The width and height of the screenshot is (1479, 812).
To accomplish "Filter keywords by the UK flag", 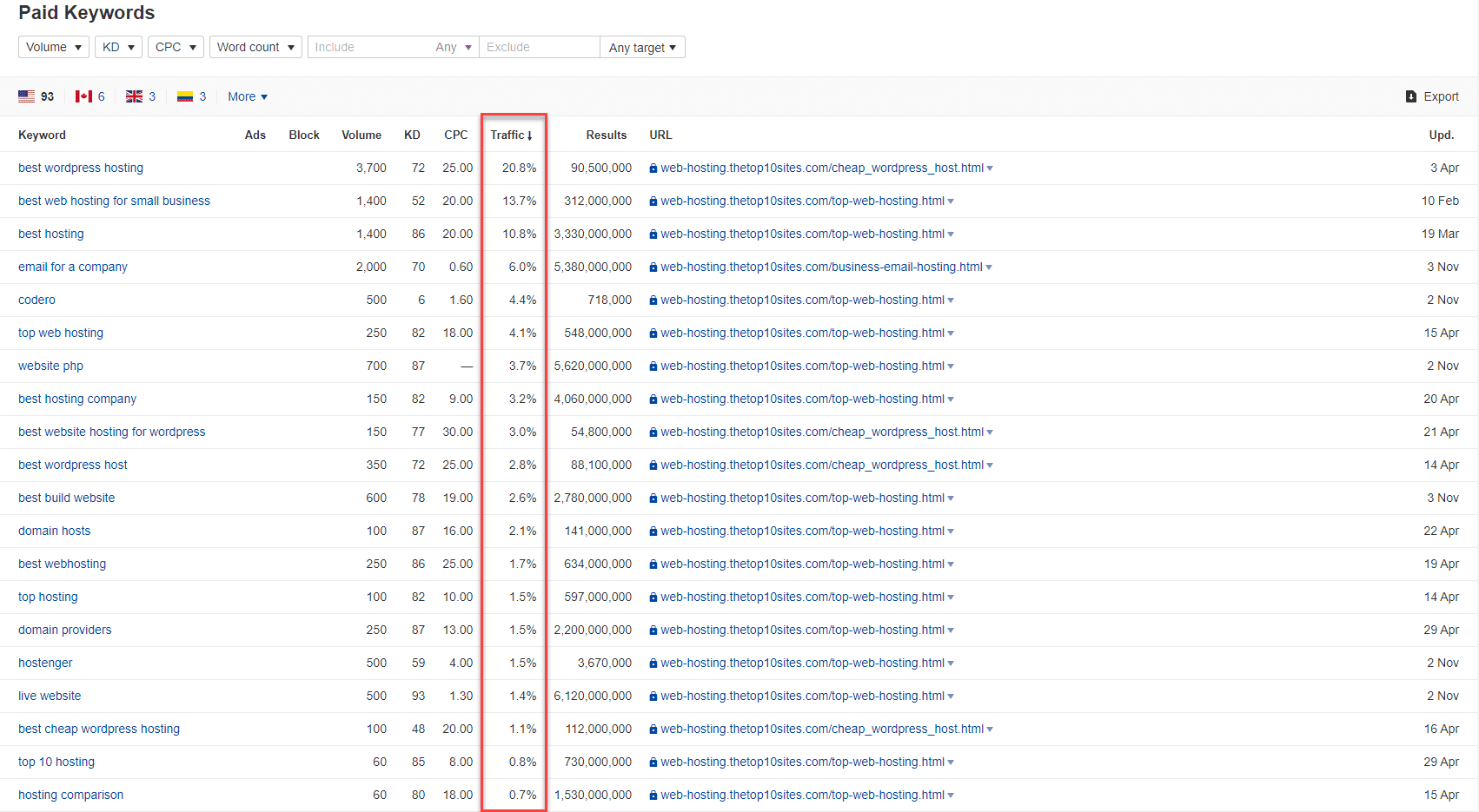I will pos(135,96).
